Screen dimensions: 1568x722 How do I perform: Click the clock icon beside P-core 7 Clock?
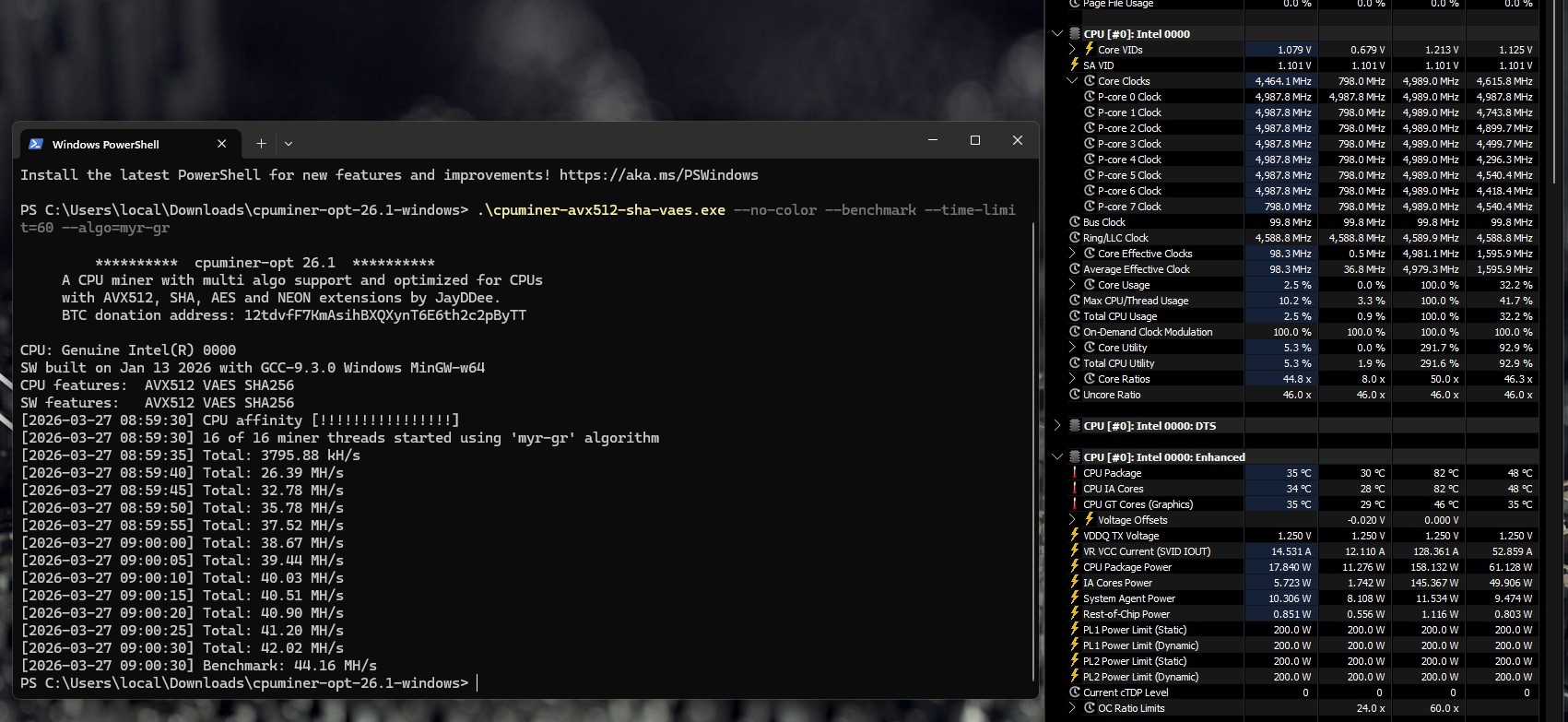(1090, 207)
